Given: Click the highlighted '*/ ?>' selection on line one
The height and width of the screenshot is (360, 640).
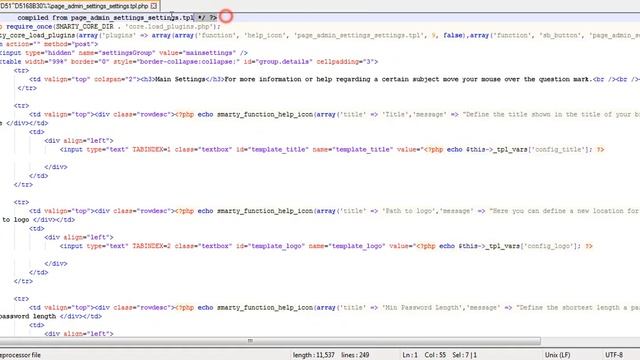Looking at the screenshot, I should point(206,18).
